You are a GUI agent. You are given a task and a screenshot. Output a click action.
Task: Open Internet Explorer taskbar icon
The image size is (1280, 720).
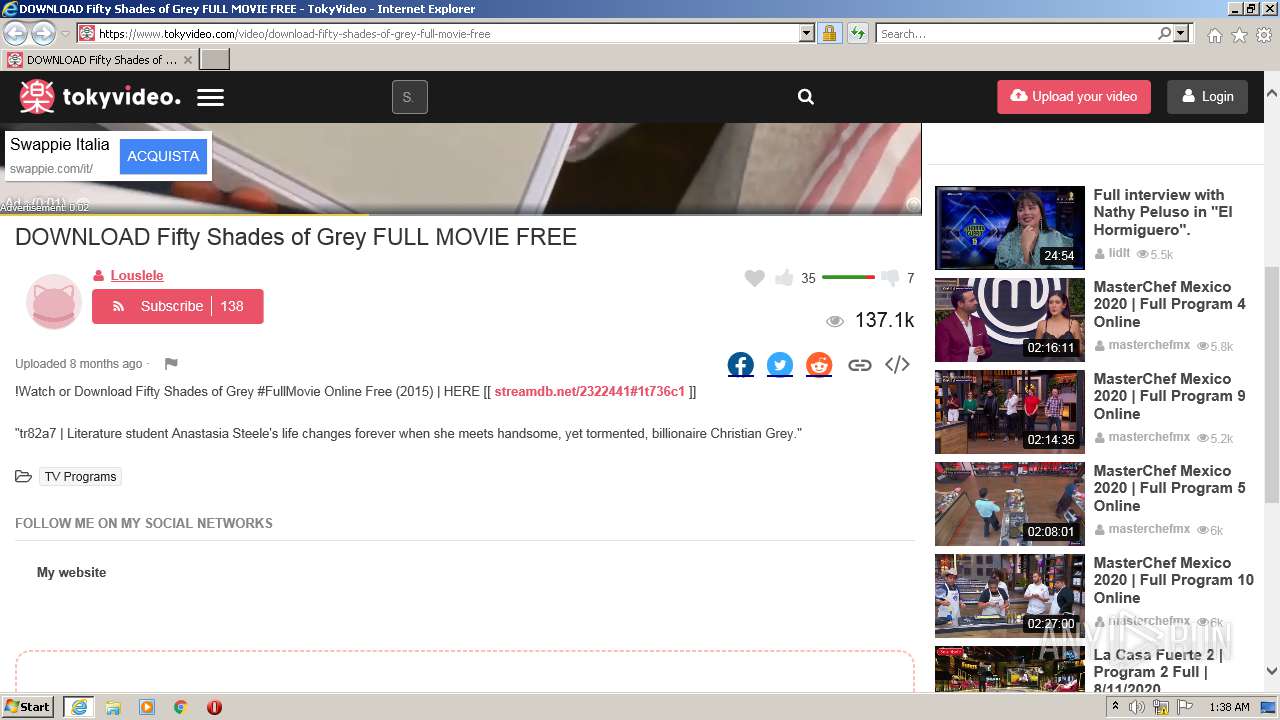[x=79, y=707]
